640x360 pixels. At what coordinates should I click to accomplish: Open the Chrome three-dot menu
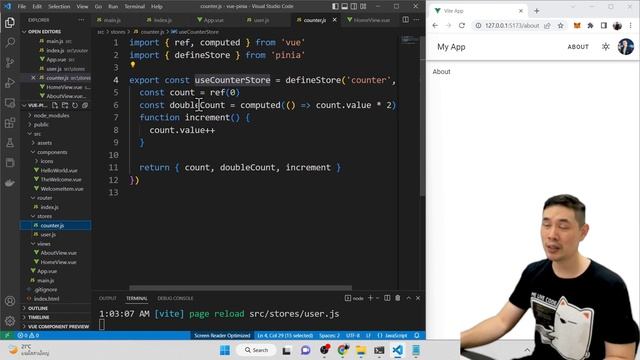631,25
